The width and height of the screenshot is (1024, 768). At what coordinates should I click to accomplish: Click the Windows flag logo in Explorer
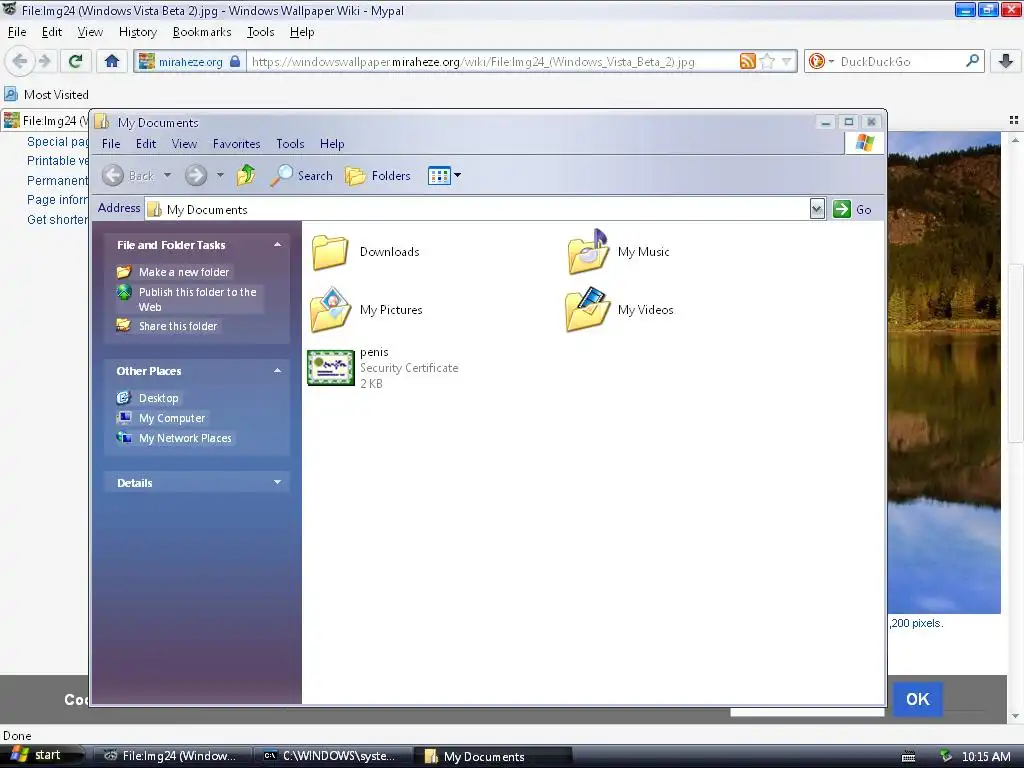[865, 143]
